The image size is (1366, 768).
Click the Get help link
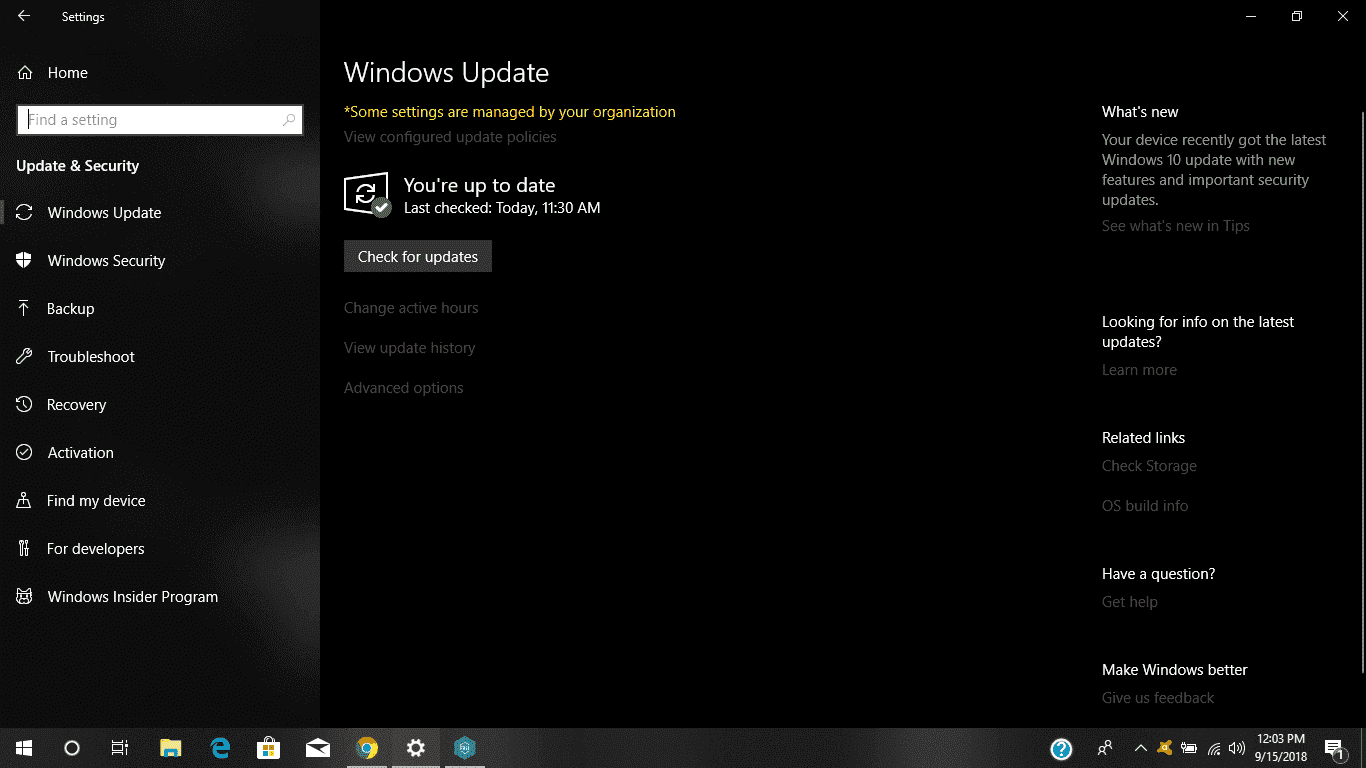pos(1130,602)
